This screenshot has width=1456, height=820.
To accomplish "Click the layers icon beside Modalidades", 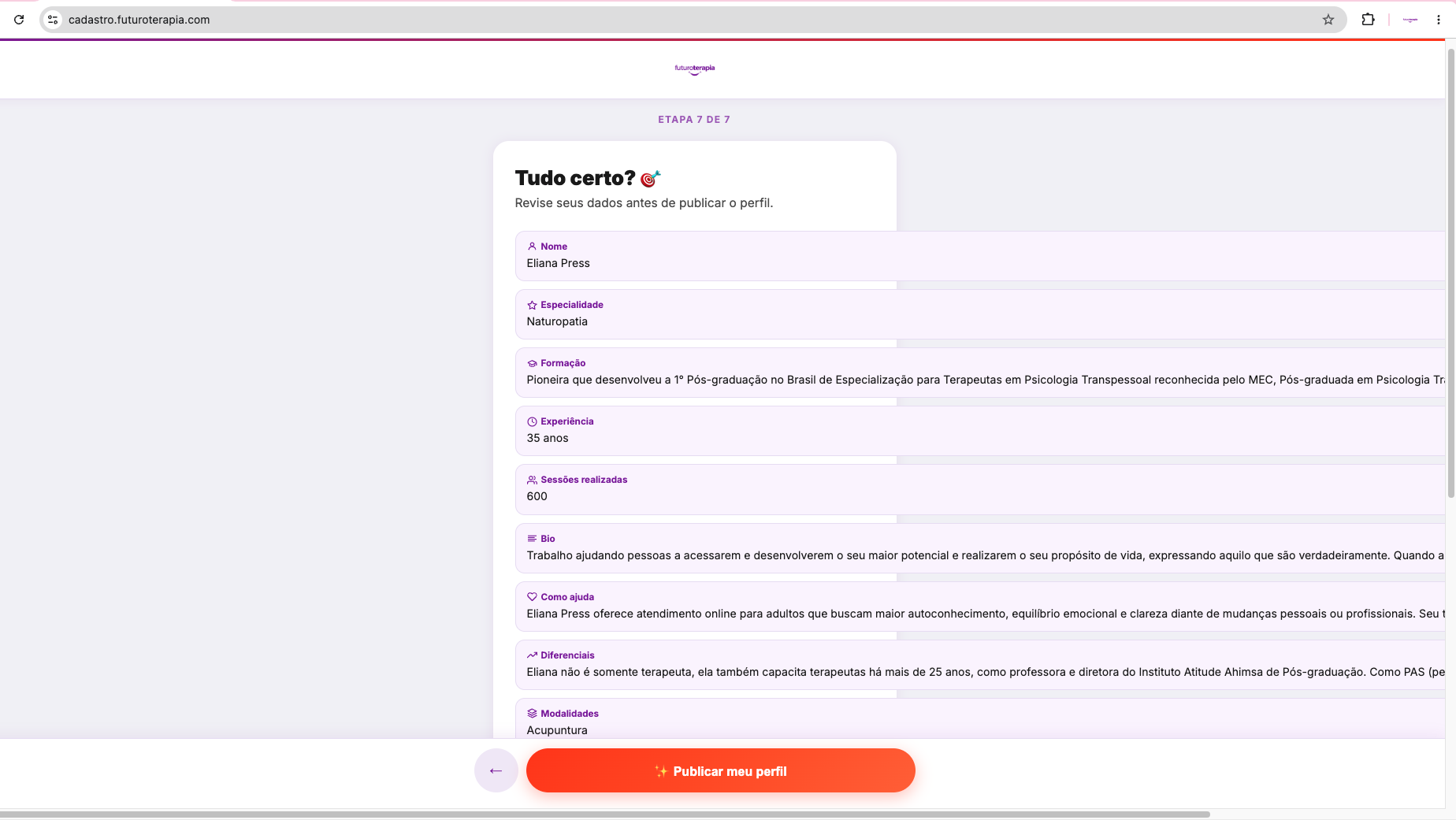I will (x=532, y=714).
